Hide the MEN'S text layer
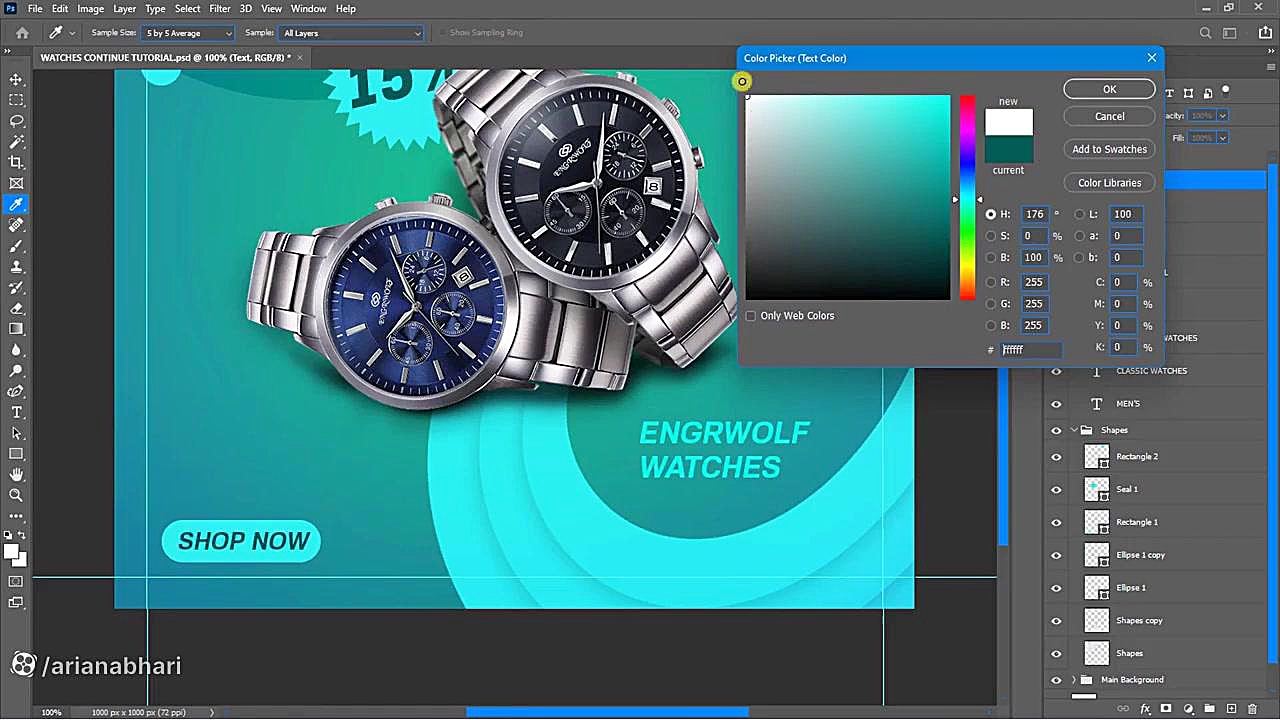This screenshot has width=1280, height=720. [x=1056, y=404]
